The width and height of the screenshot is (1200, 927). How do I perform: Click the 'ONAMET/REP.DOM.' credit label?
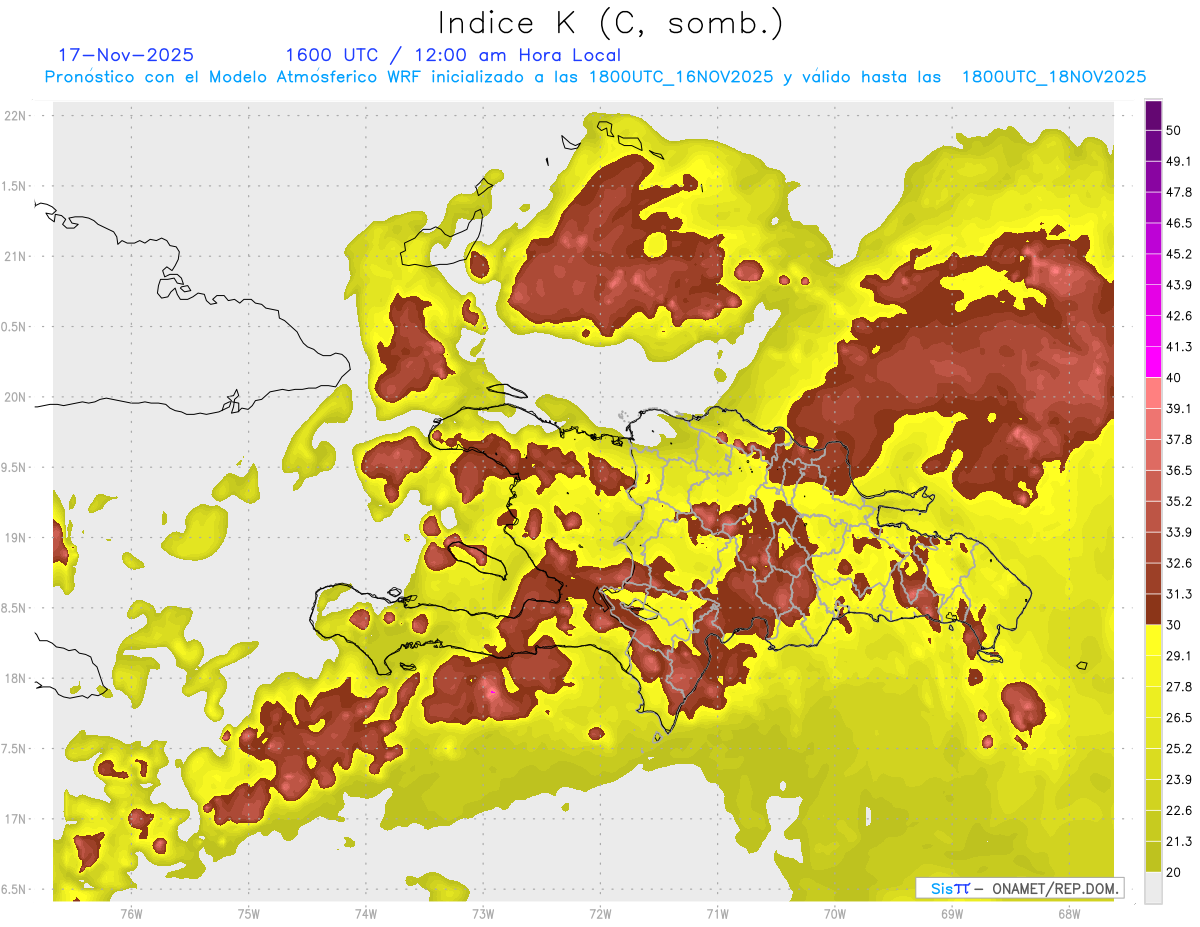1055,888
